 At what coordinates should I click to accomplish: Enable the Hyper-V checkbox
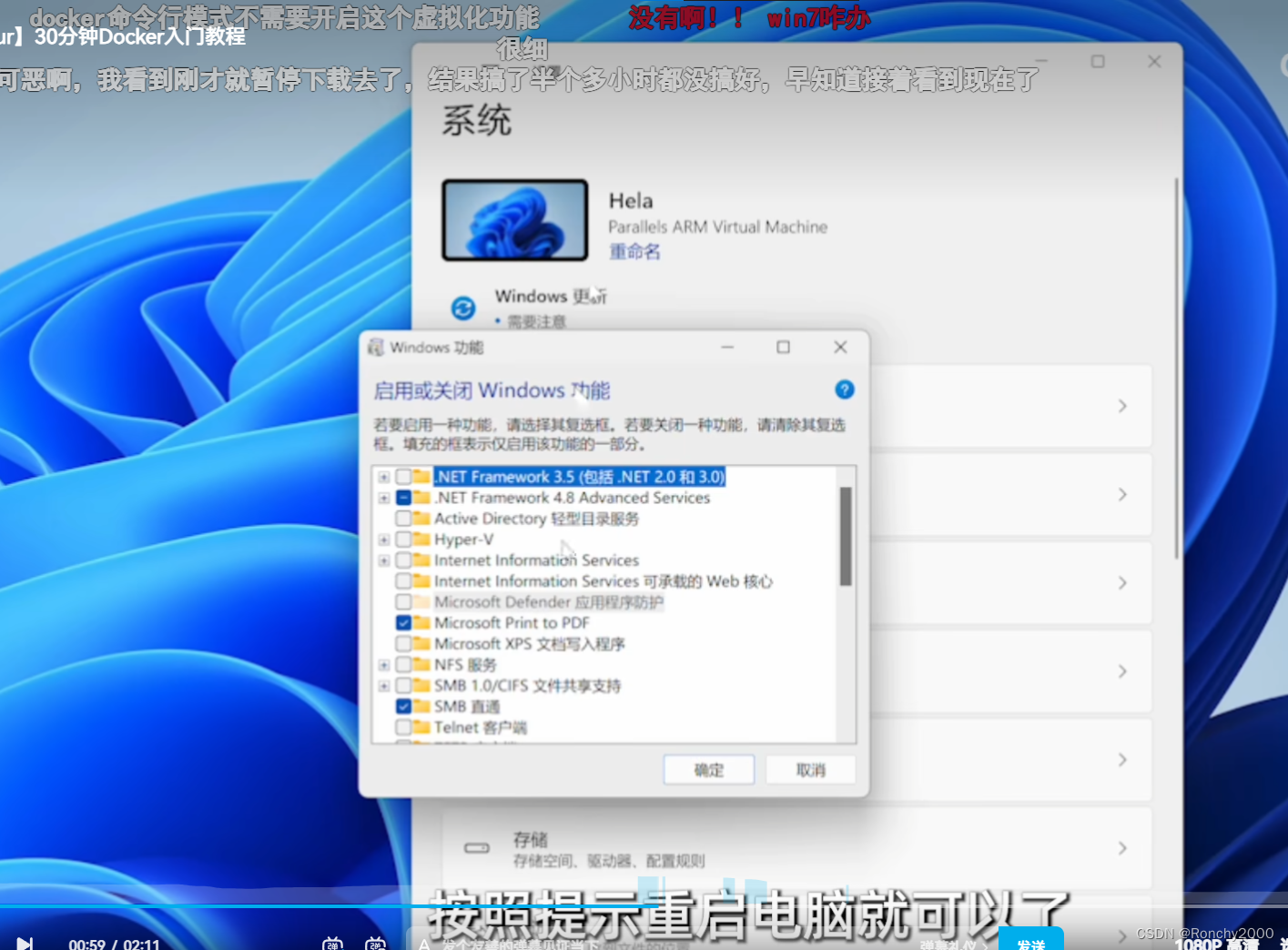403,540
